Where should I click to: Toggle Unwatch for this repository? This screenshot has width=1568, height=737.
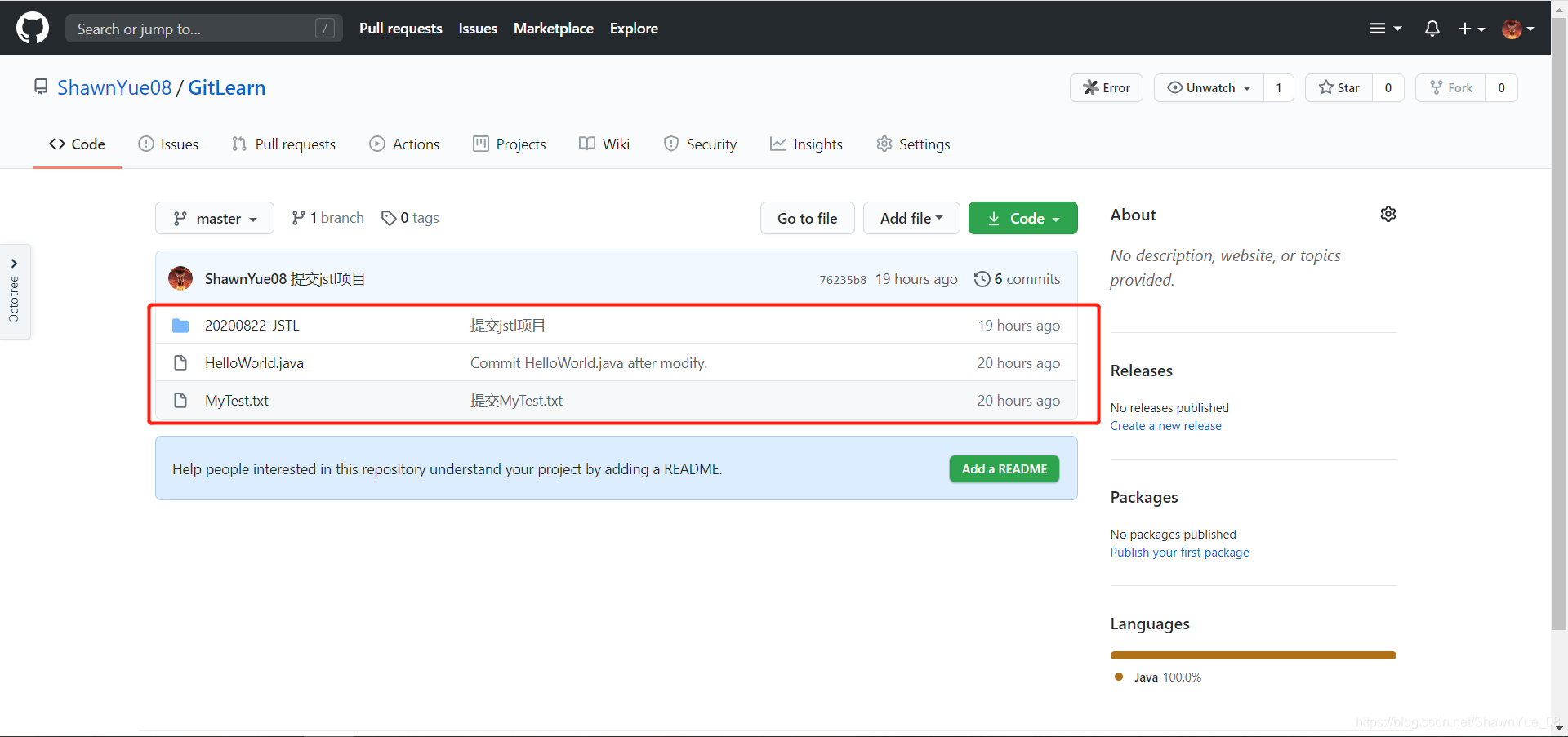click(1209, 87)
